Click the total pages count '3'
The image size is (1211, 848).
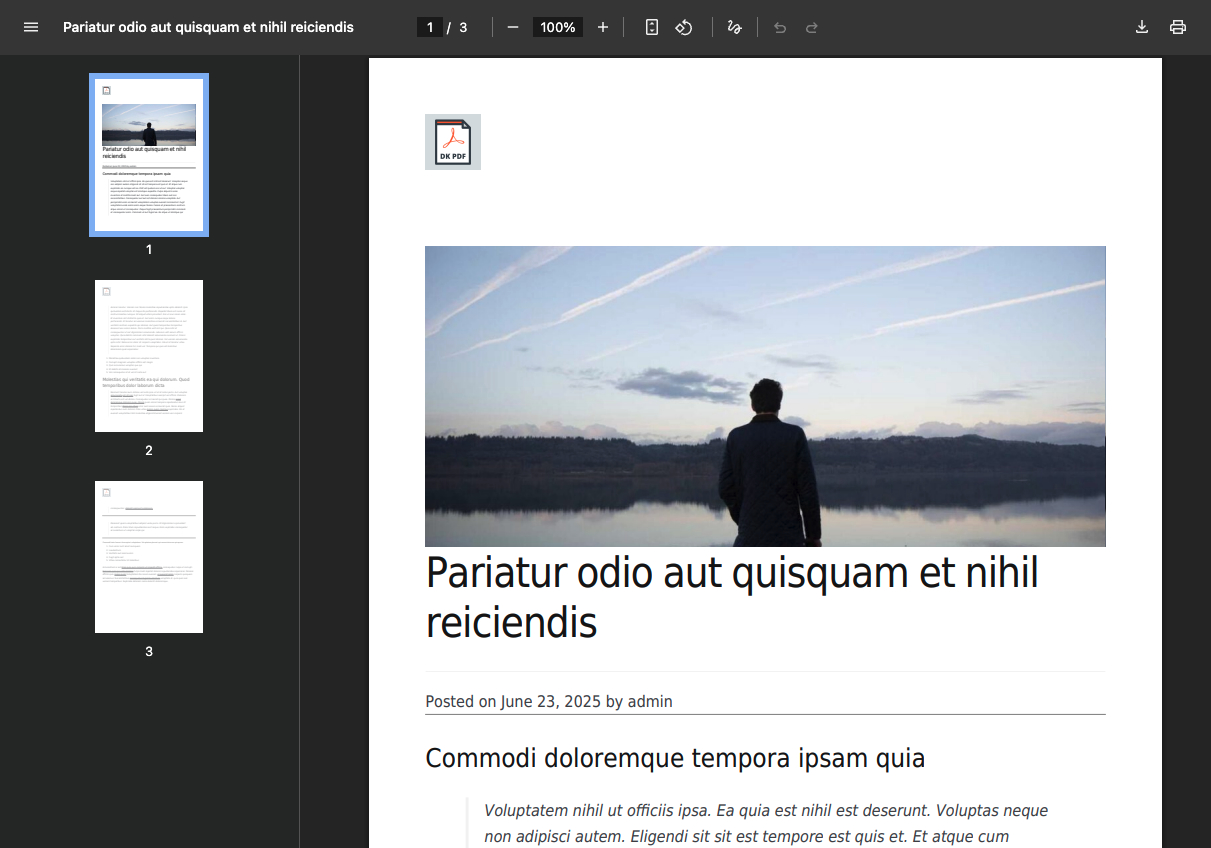pyautogui.click(x=463, y=27)
